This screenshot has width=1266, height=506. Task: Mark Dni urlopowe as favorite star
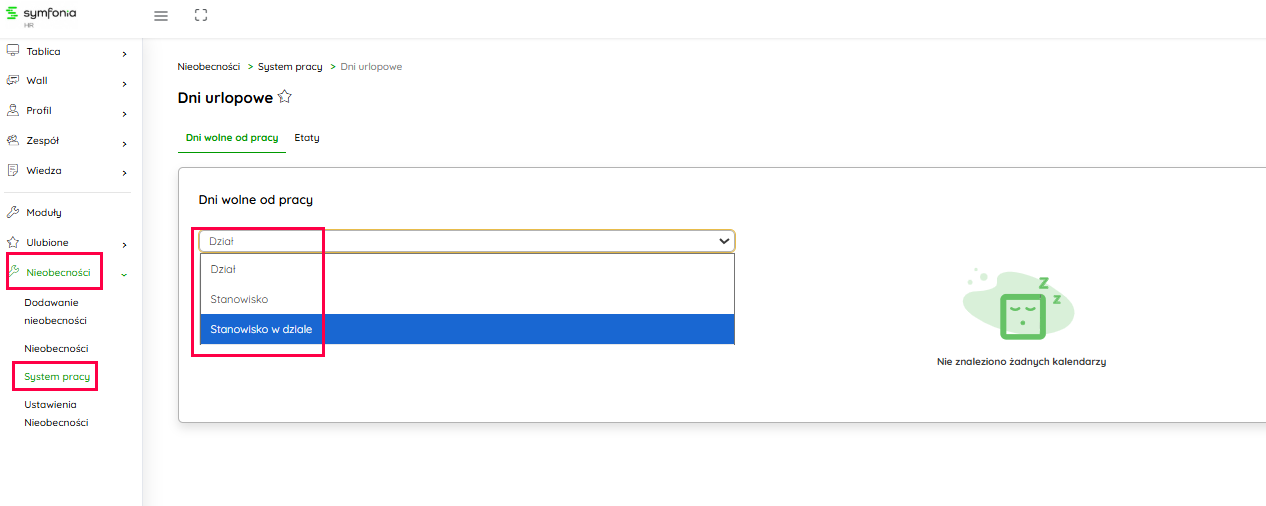[285, 97]
